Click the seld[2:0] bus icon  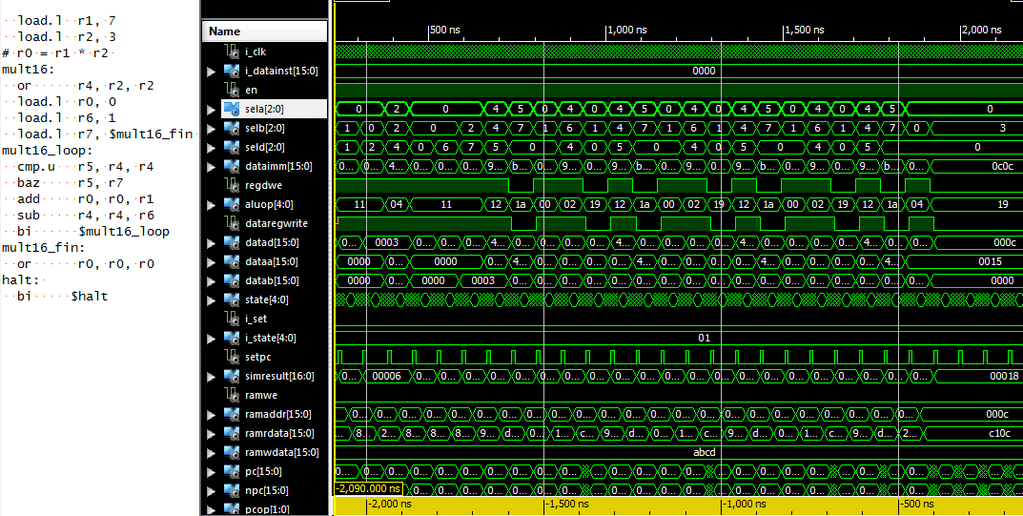232,147
